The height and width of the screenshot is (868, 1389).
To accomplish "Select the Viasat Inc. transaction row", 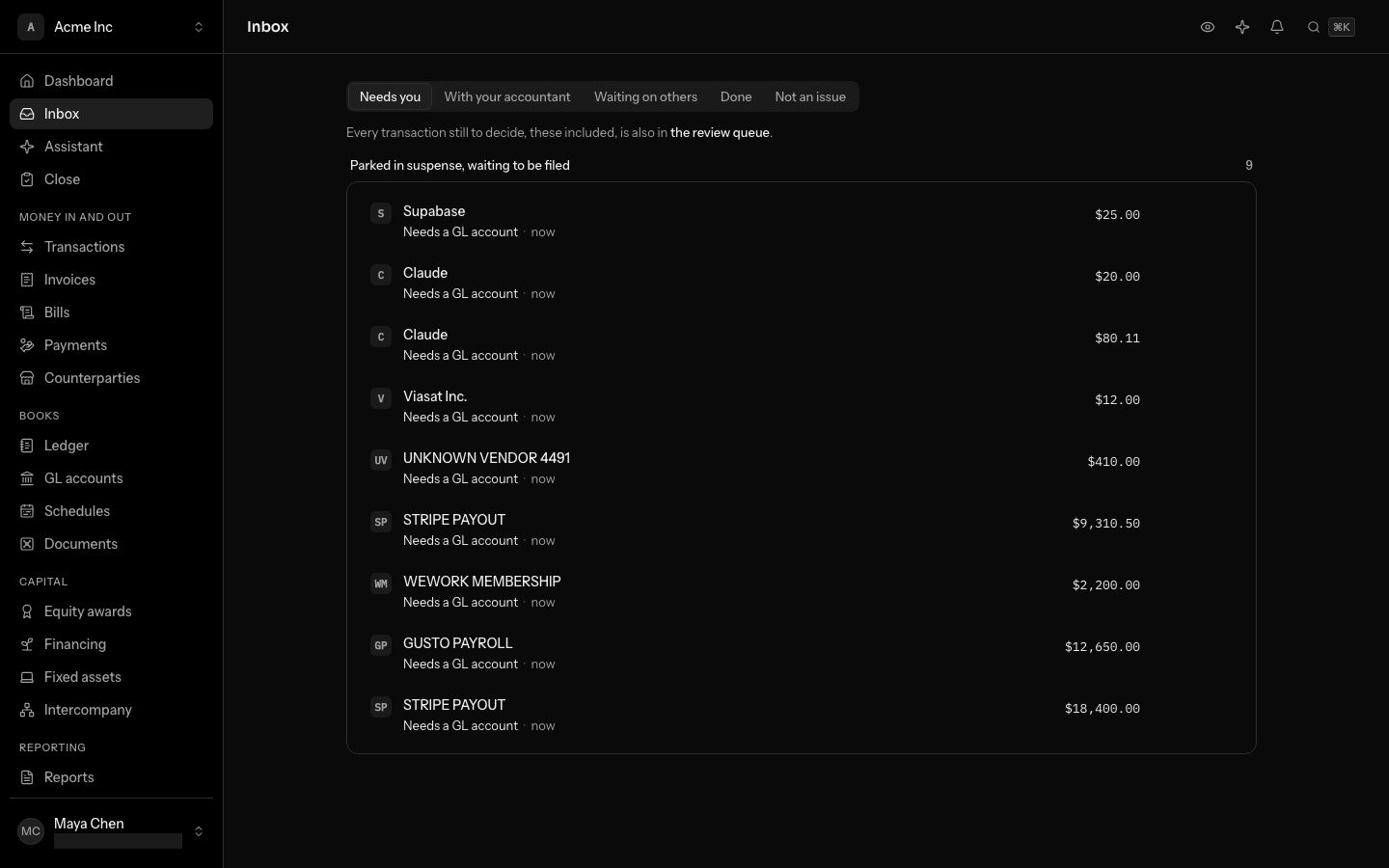I will 801,406.
